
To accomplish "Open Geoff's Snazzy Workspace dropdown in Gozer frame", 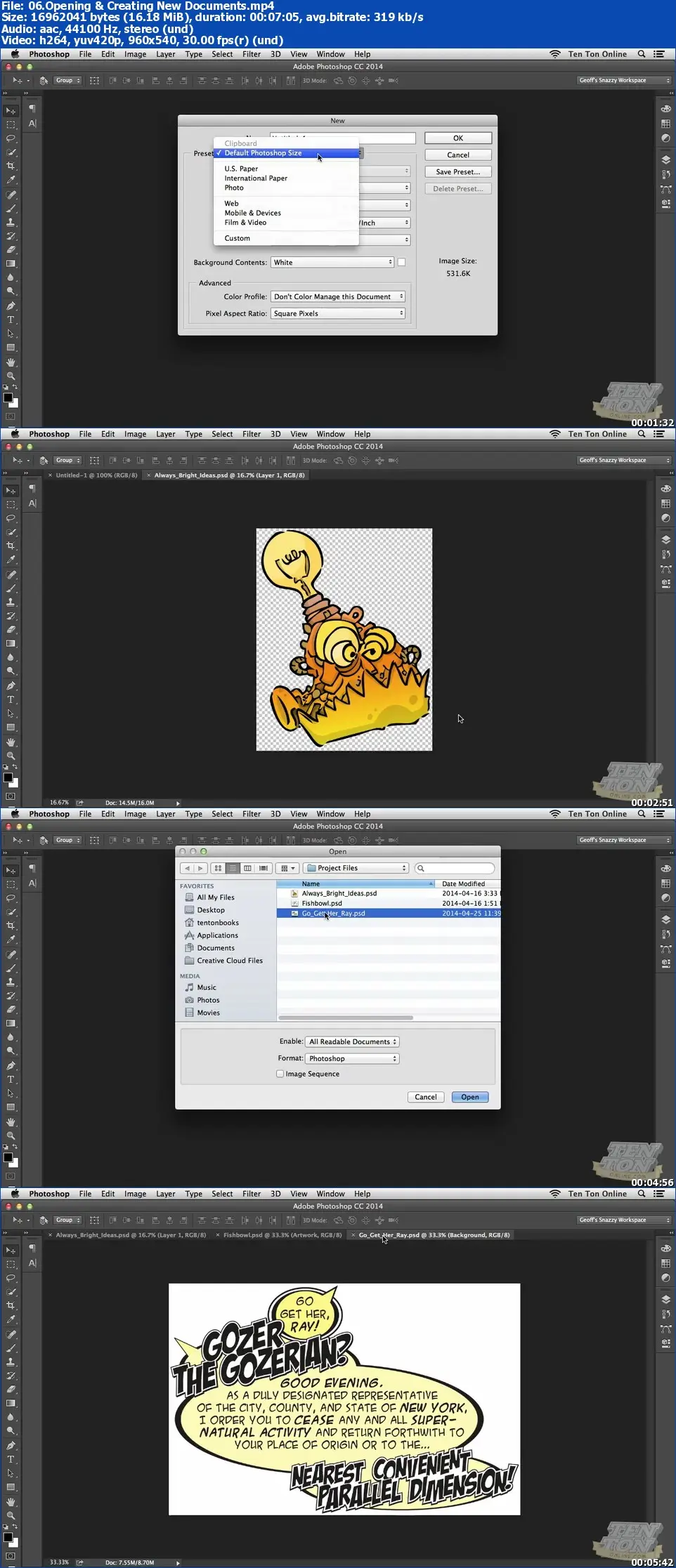I will (x=624, y=1220).
